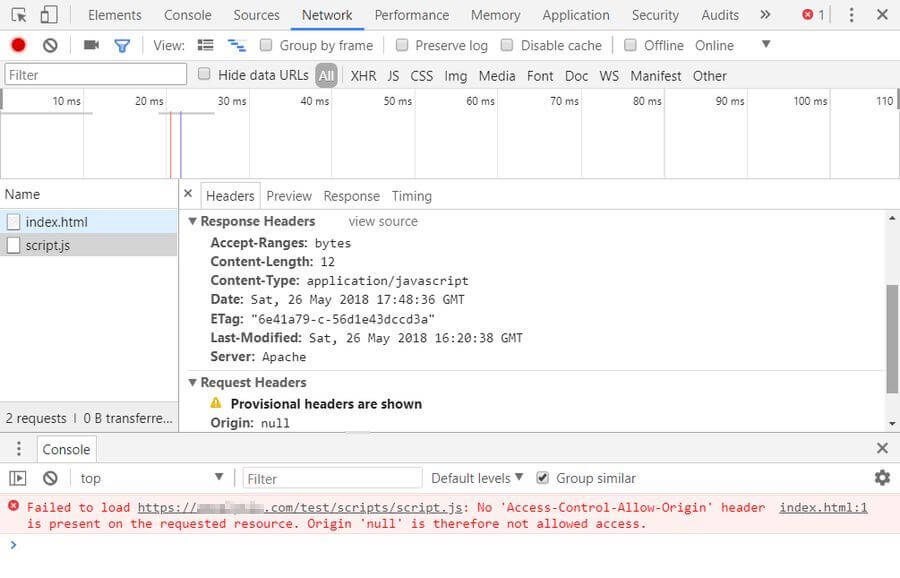Open the throttling Online dropdown arrow
The width and height of the screenshot is (900, 578).
[x=766, y=44]
